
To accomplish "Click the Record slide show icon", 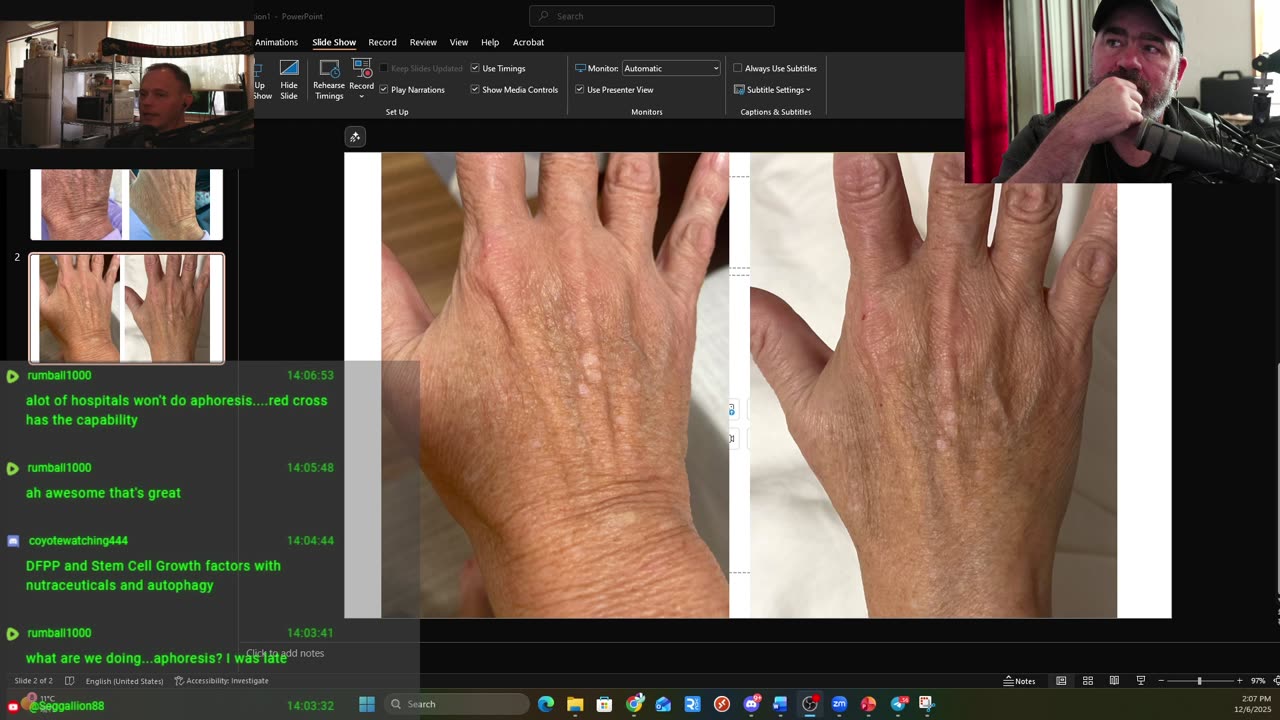I will pyautogui.click(x=362, y=70).
